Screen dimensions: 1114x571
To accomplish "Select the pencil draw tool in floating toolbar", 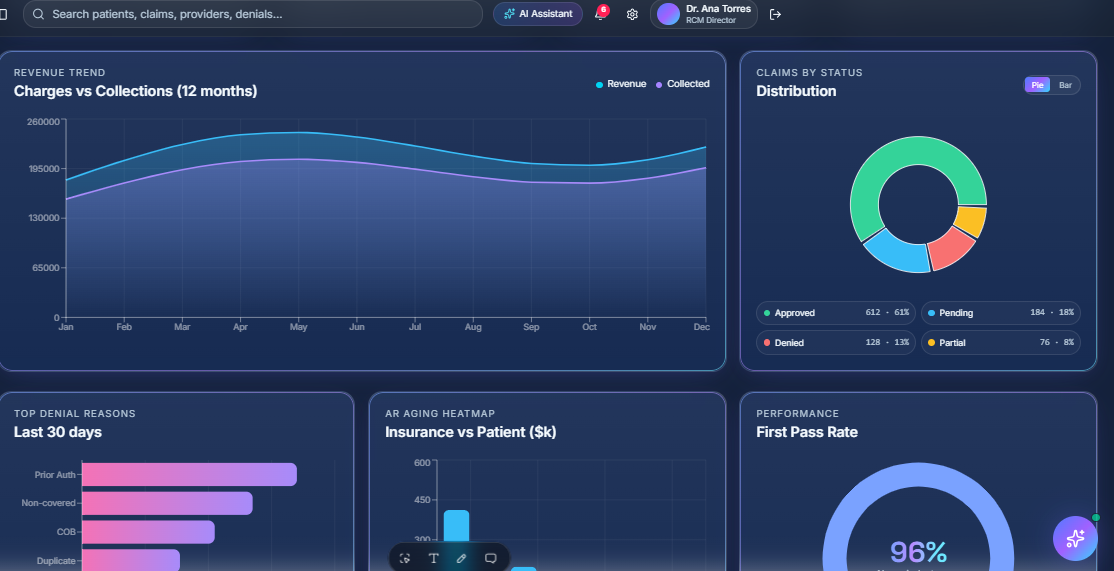I will [x=461, y=558].
